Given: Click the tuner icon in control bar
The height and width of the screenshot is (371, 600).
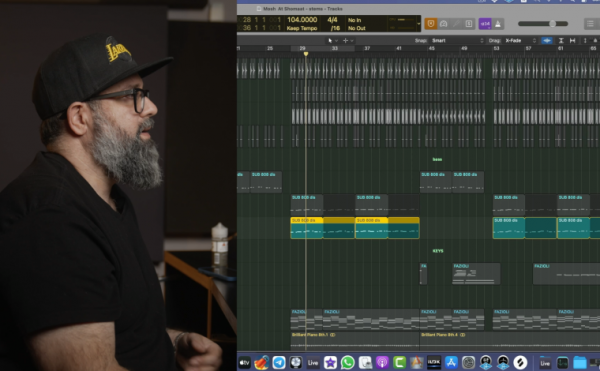Looking at the screenshot, I should coord(443,24).
